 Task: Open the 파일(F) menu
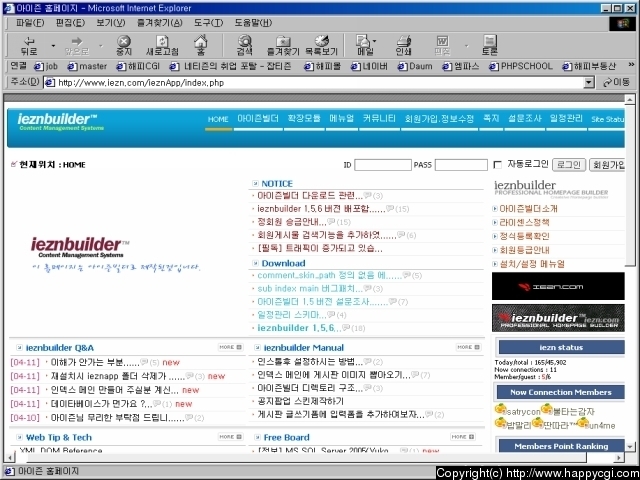pyautogui.click(x=30, y=23)
